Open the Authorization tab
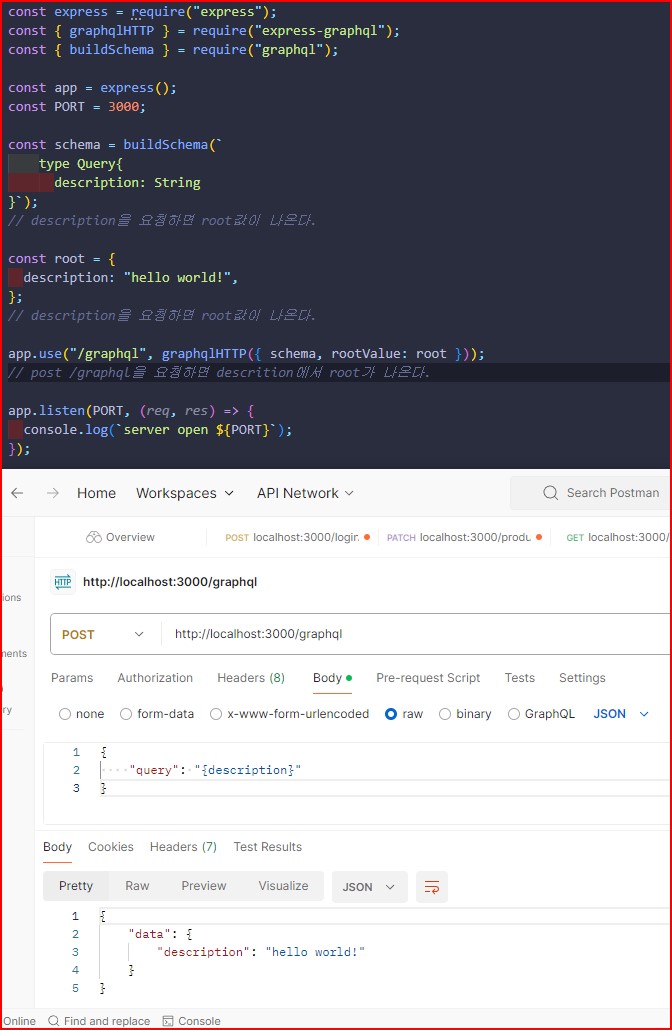This screenshot has width=672, height=1030. [x=155, y=678]
